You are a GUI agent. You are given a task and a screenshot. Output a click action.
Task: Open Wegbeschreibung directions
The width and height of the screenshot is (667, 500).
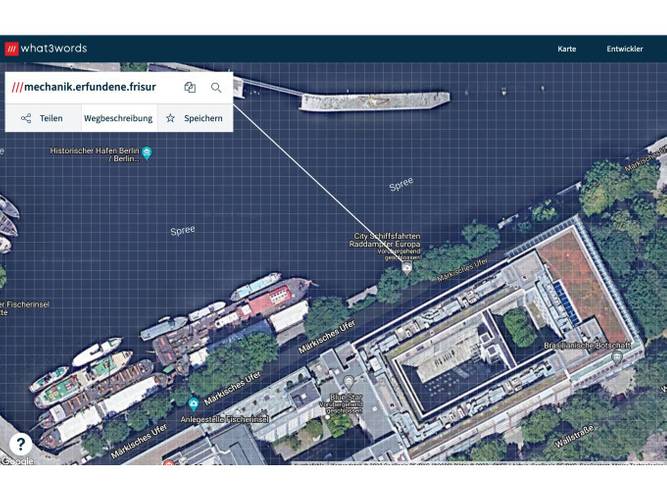pos(118,118)
